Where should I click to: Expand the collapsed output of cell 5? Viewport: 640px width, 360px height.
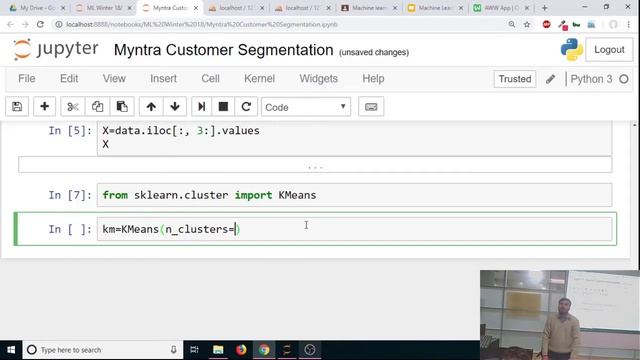315,165
